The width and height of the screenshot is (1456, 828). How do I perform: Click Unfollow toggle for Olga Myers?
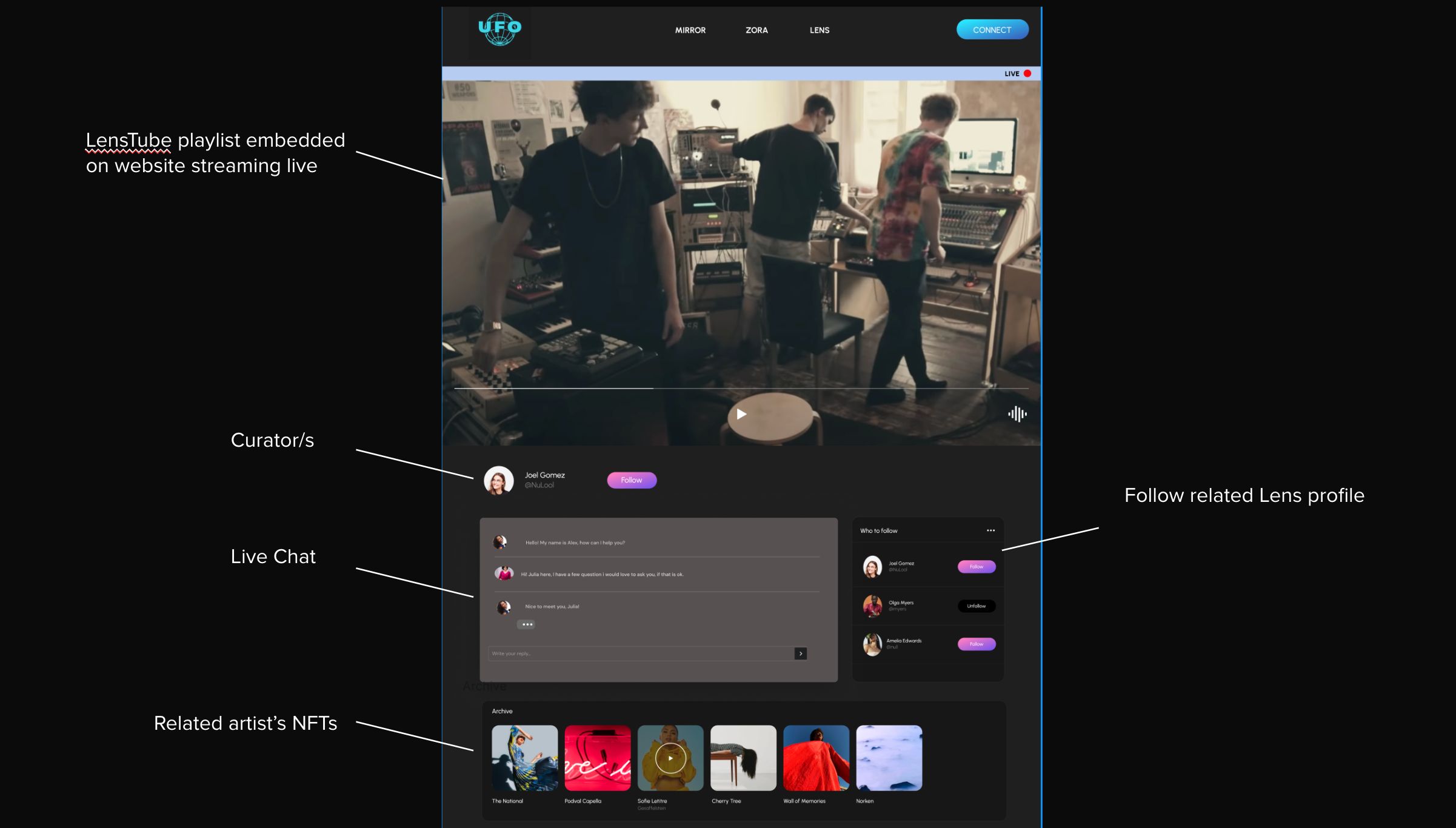coord(976,606)
